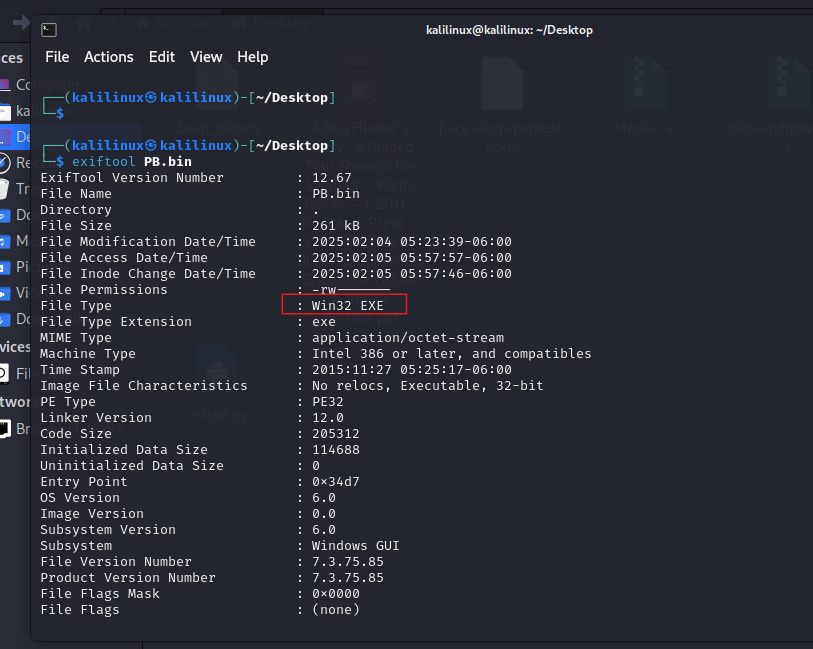Open the View menu
813x649 pixels.
click(206, 57)
